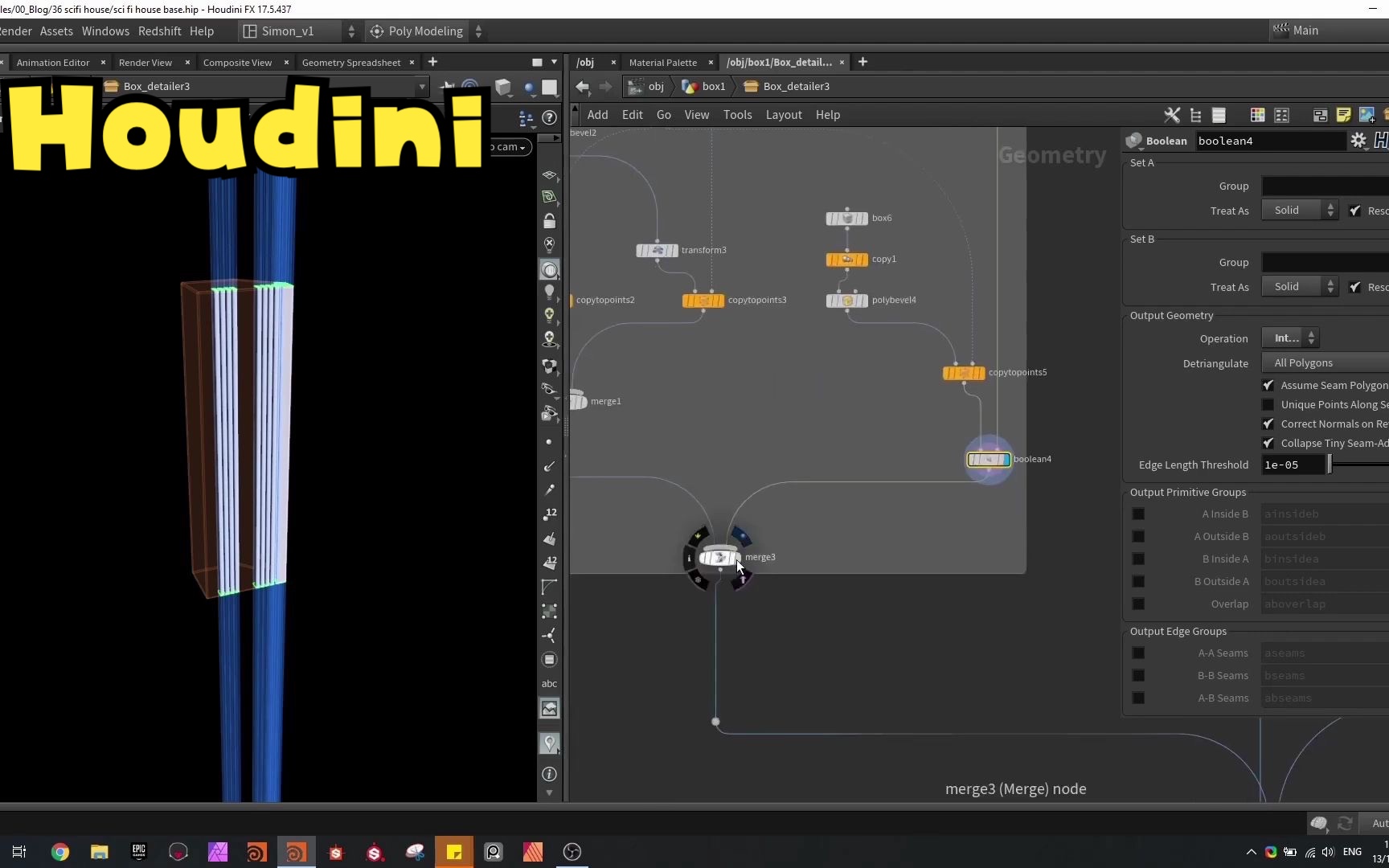Open Detriangulate All Polygons dropdown

click(x=1325, y=363)
